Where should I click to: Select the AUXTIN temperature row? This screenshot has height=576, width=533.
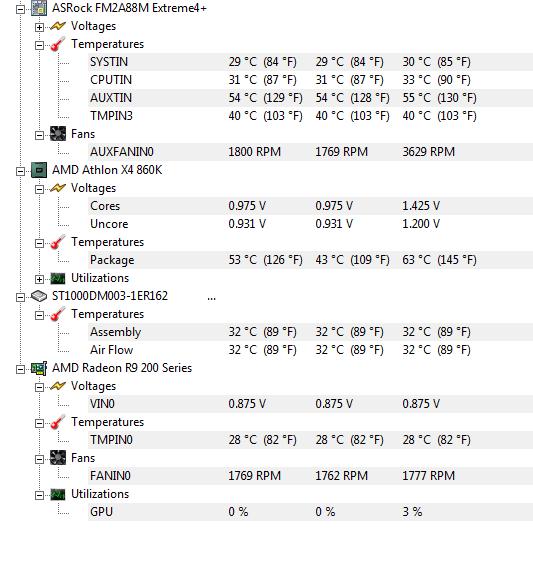click(310, 98)
